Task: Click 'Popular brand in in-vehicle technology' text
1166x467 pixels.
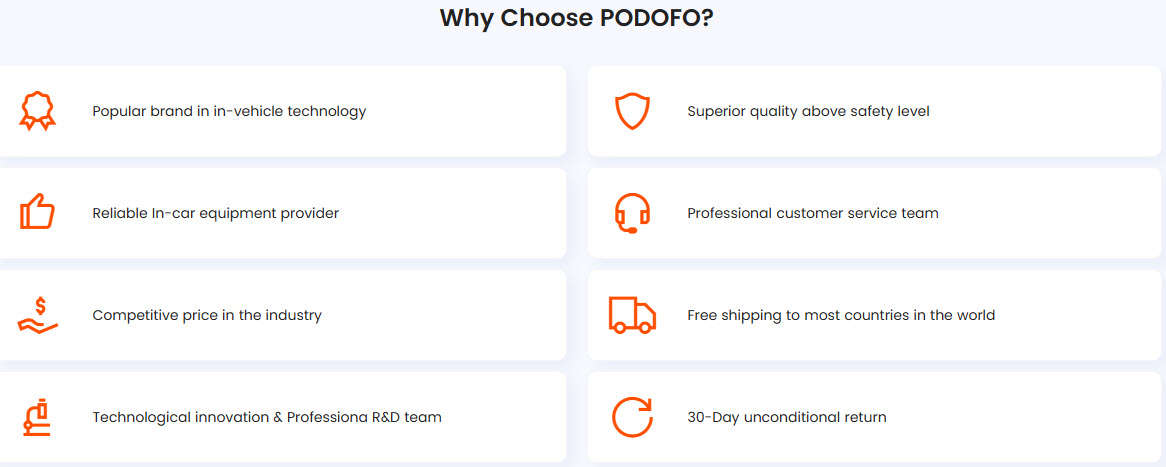Action: 229,111
